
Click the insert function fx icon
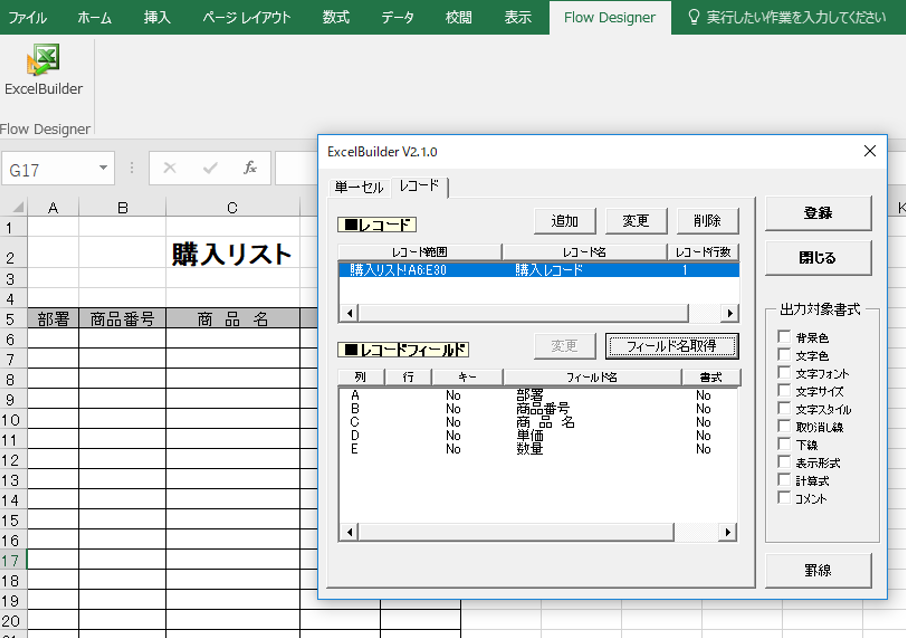[x=250, y=168]
